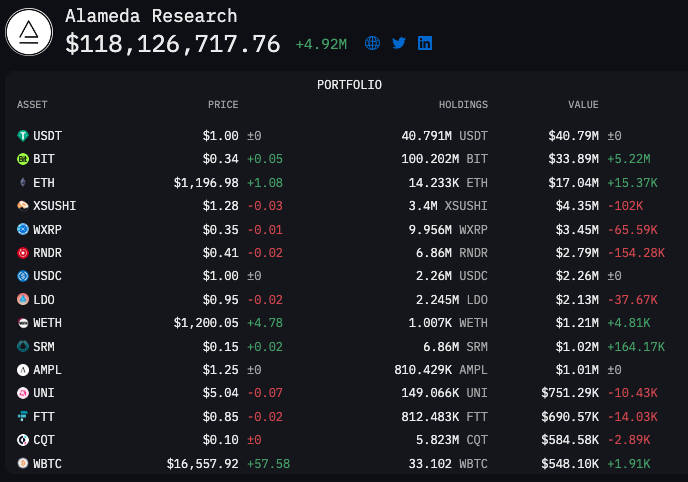Image resolution: width=688 pixels, height=482 pixels.
Task: Open the WETH asset name
Action: (x=47, y=323)
